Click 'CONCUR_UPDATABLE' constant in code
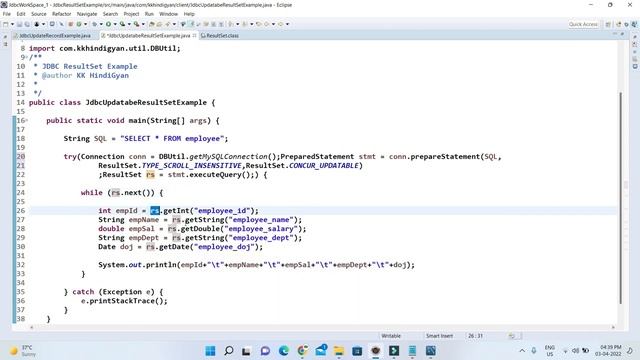640x360 pixels. [x=324, y=165]
